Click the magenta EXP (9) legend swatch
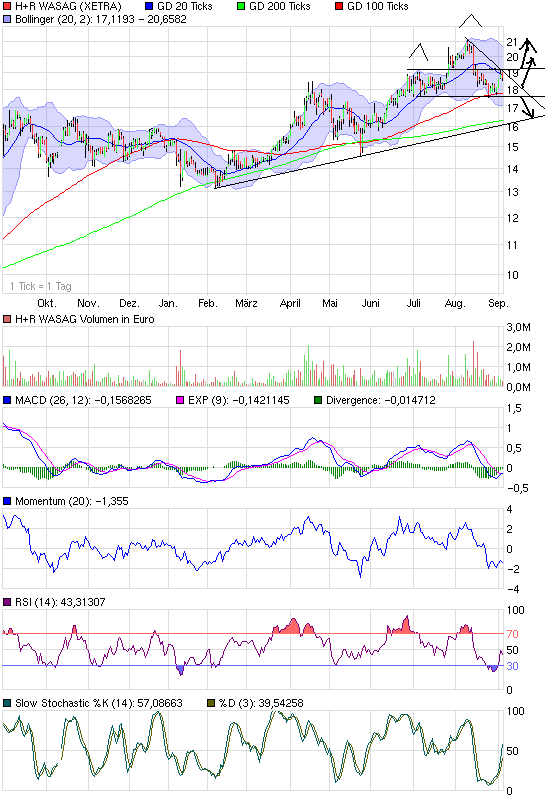The width and height of the screenshot is (545, 812). point(180,400)
